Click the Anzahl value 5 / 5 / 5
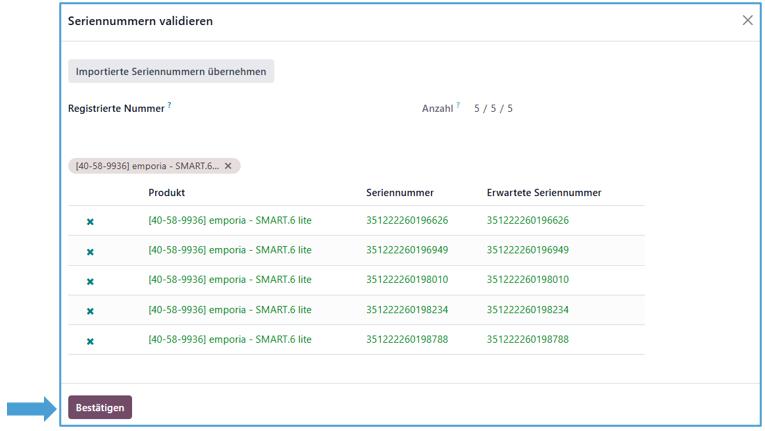The height and width of the screenshot is (431, 765). coord(493,108)
